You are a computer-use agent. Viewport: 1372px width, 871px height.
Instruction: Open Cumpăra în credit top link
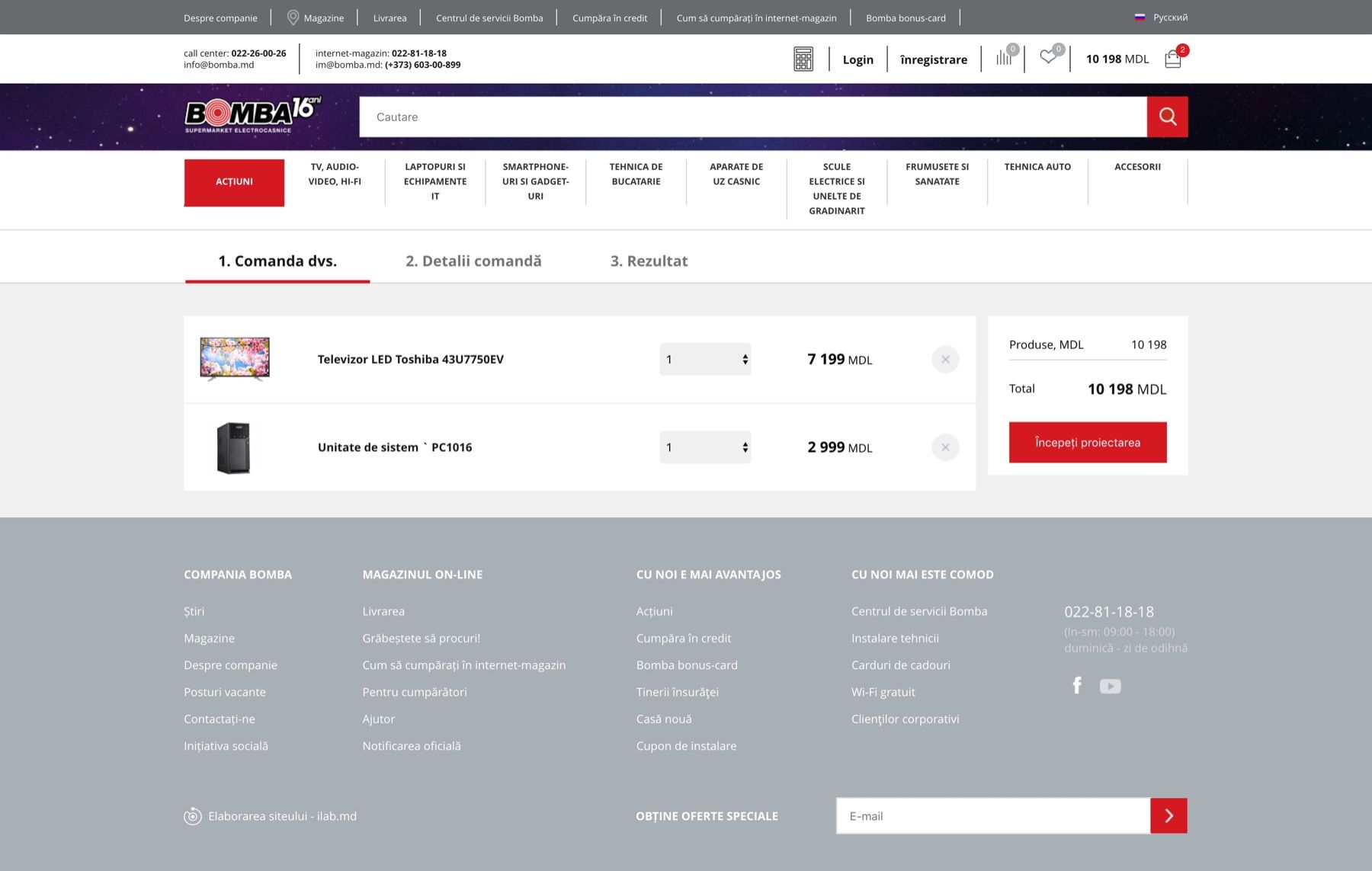click(x=610, y=18)
